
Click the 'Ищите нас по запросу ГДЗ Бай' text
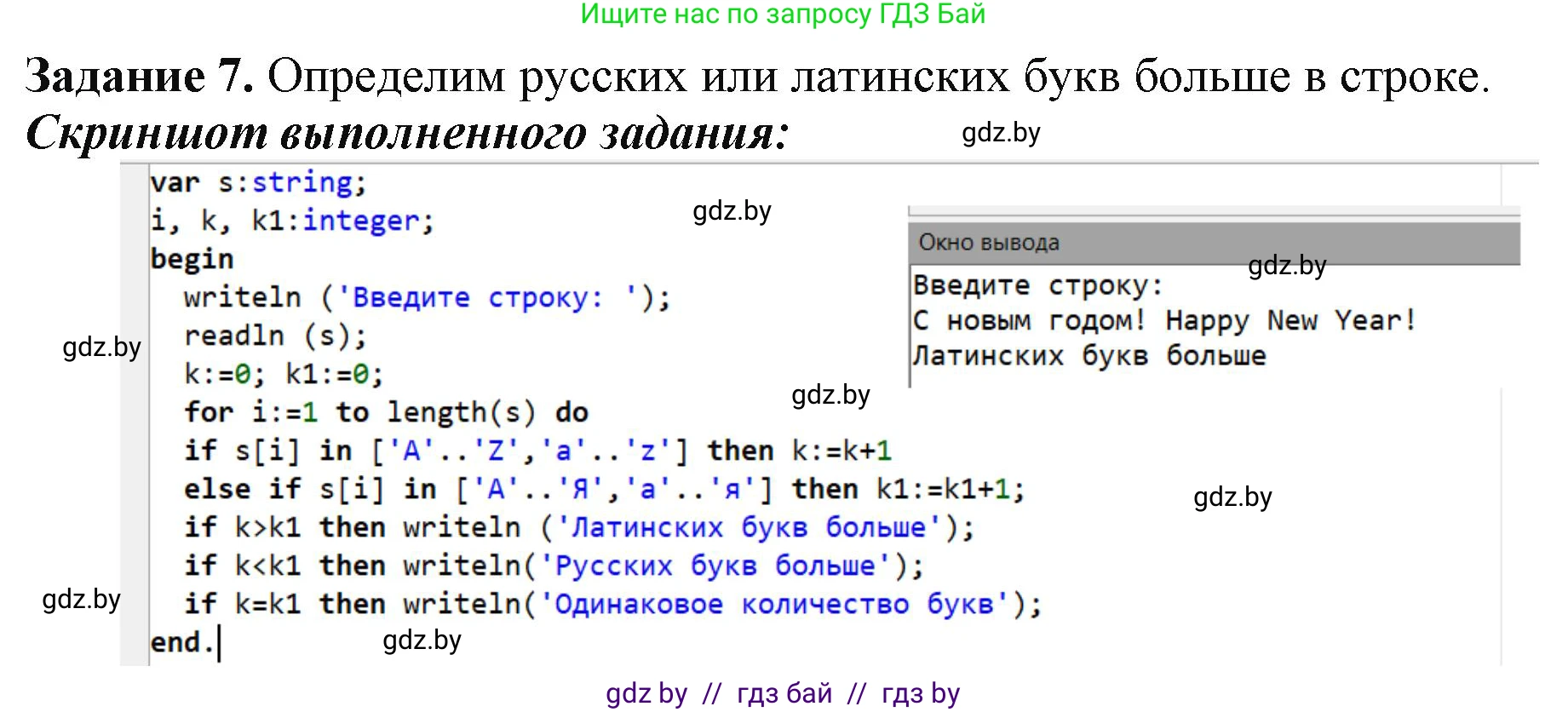[x=783, y=14]
